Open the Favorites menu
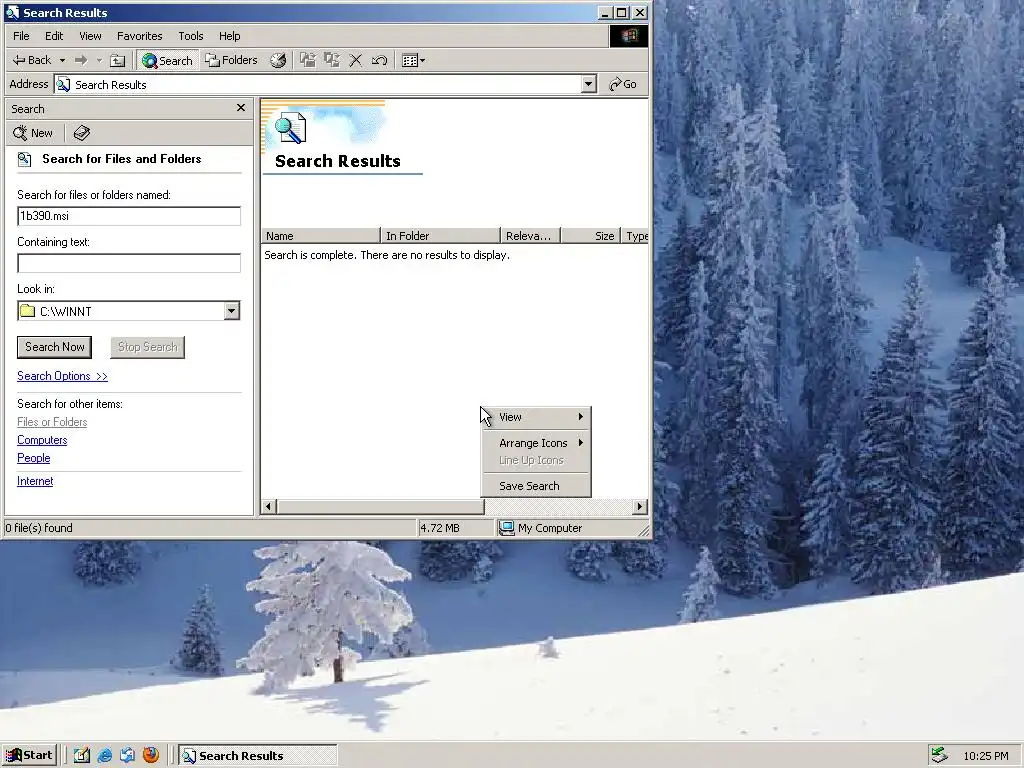Viewport: 1024px width, 768px height. tap(139, 36)
